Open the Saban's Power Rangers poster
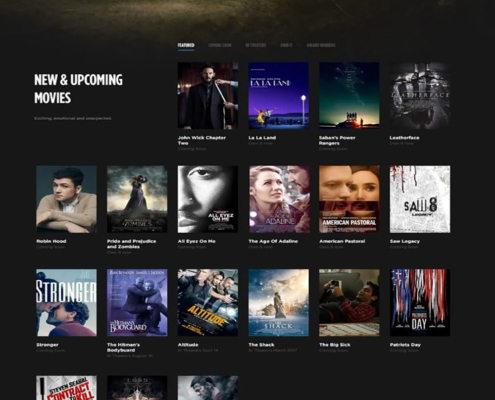Viewport: 495px width, 400px height. (349, 95)
